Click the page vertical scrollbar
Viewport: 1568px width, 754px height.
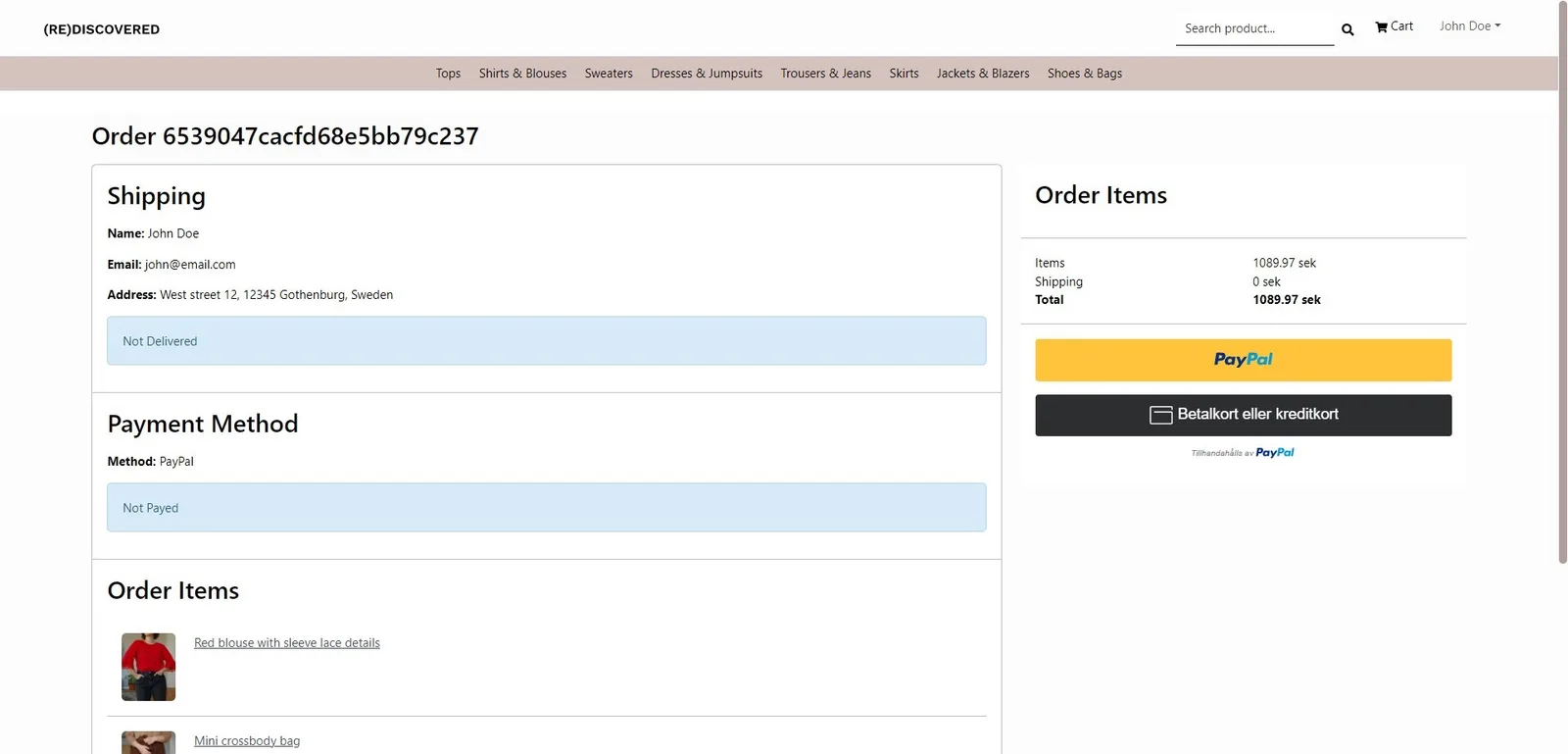coord(1563,281)
